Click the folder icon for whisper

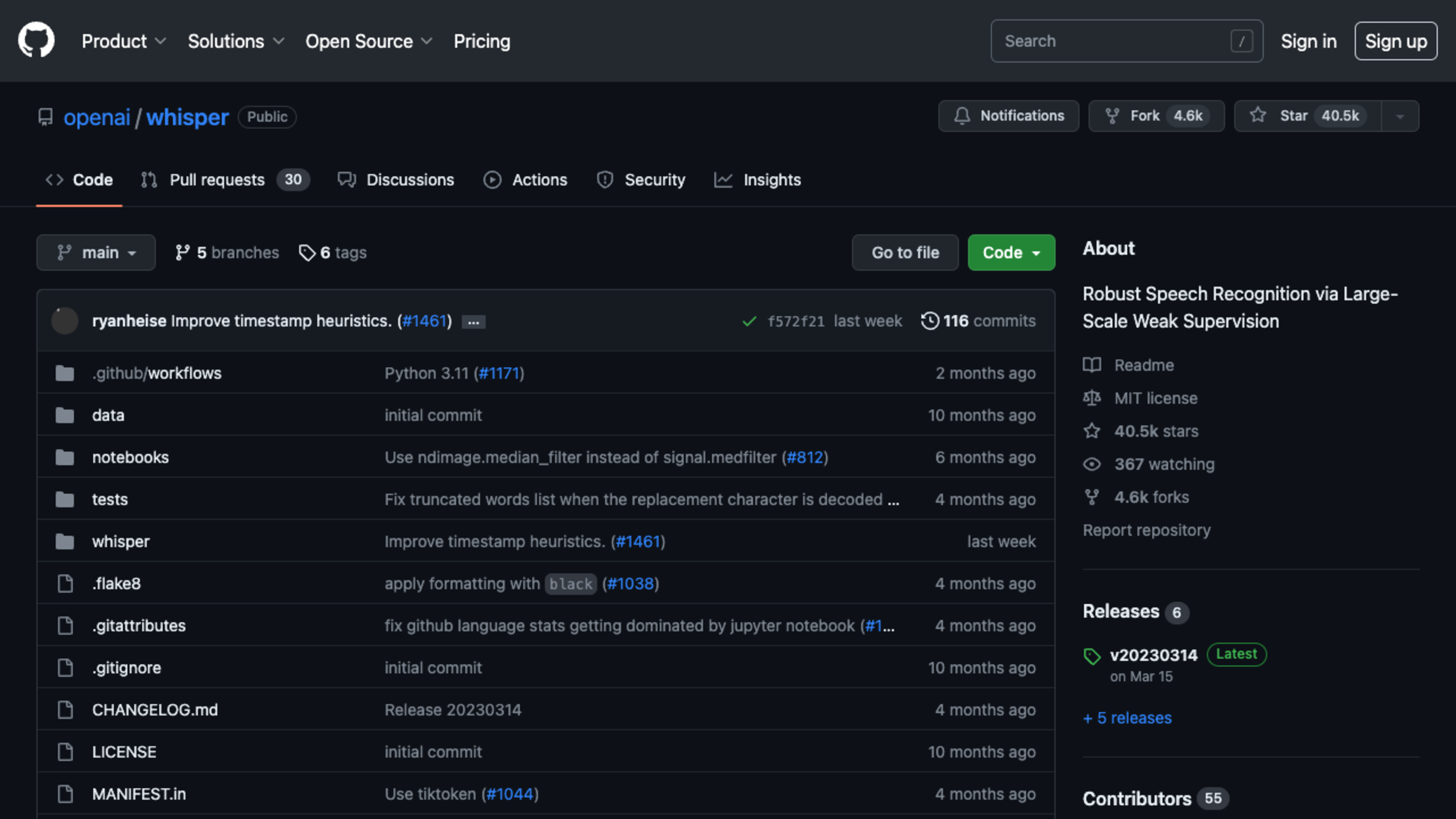pyautogui.click(x=65, y=541)
